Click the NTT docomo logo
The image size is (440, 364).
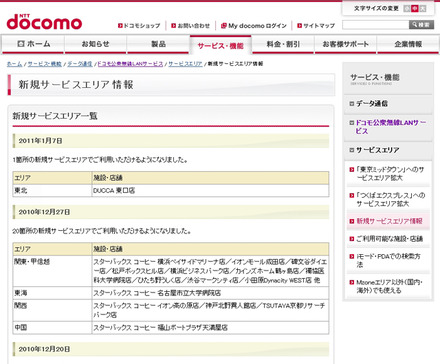pyautogui.click(x=44, y=22)
